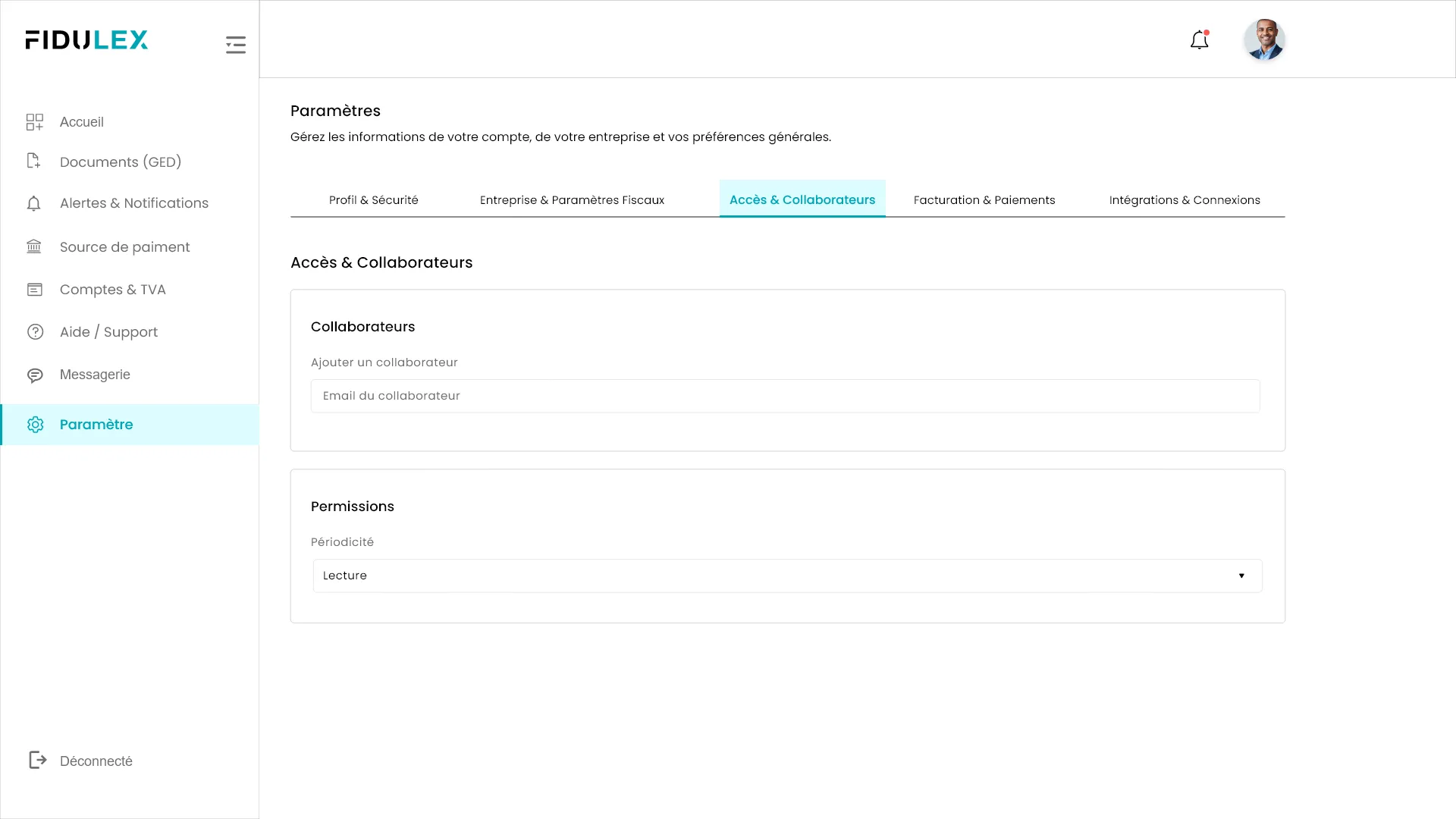Switch to Profil & Sécurité tab
This screenshot has width=1456, height=819.
(x=373, y=200)
